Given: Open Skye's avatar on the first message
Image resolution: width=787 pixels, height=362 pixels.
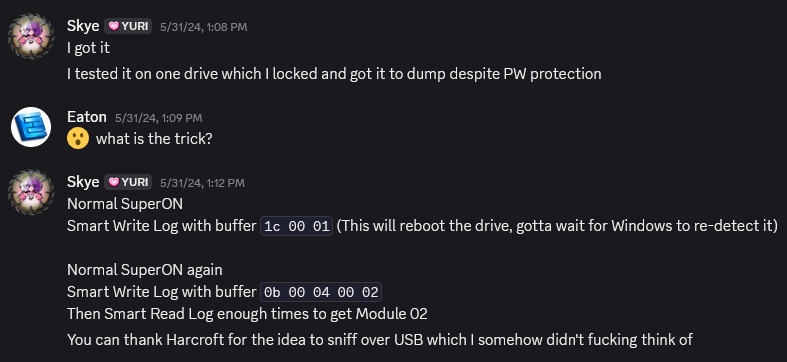Looking at the screenshot, I should 31,37.
